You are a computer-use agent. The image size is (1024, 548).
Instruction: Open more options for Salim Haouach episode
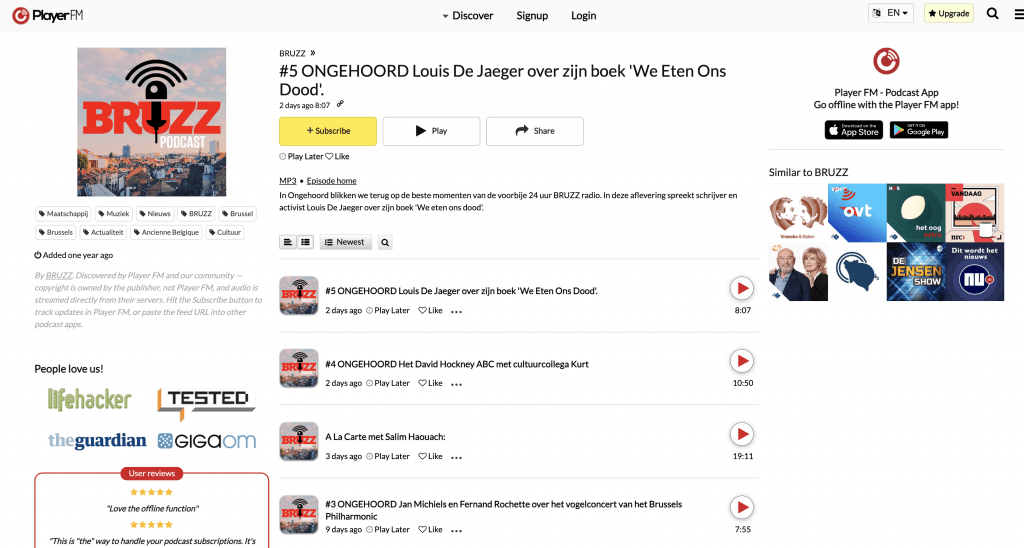pyautogui.click(x=456, y=457)
